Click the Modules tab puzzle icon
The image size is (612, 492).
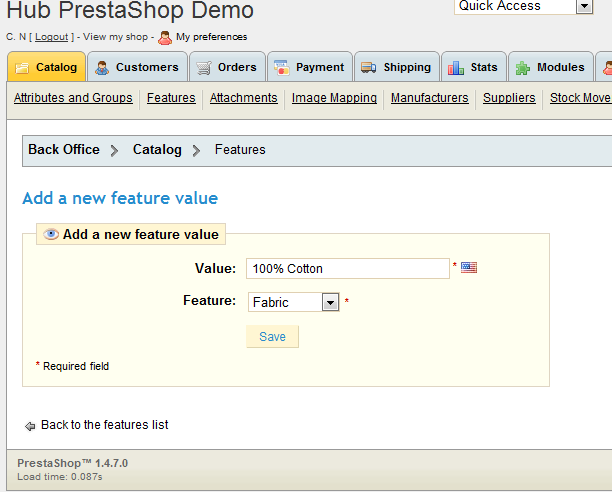click(523, 68)
